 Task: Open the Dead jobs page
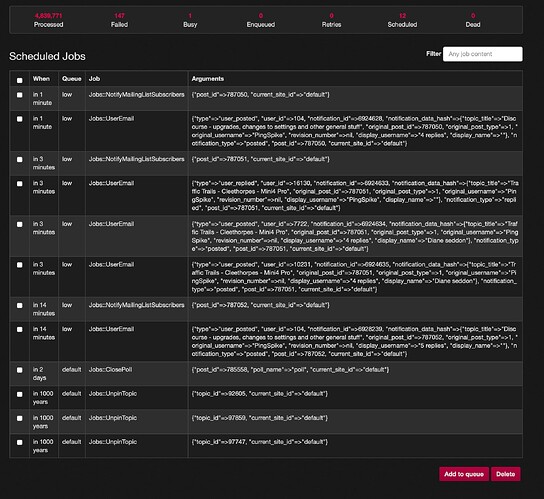point(473,20)
